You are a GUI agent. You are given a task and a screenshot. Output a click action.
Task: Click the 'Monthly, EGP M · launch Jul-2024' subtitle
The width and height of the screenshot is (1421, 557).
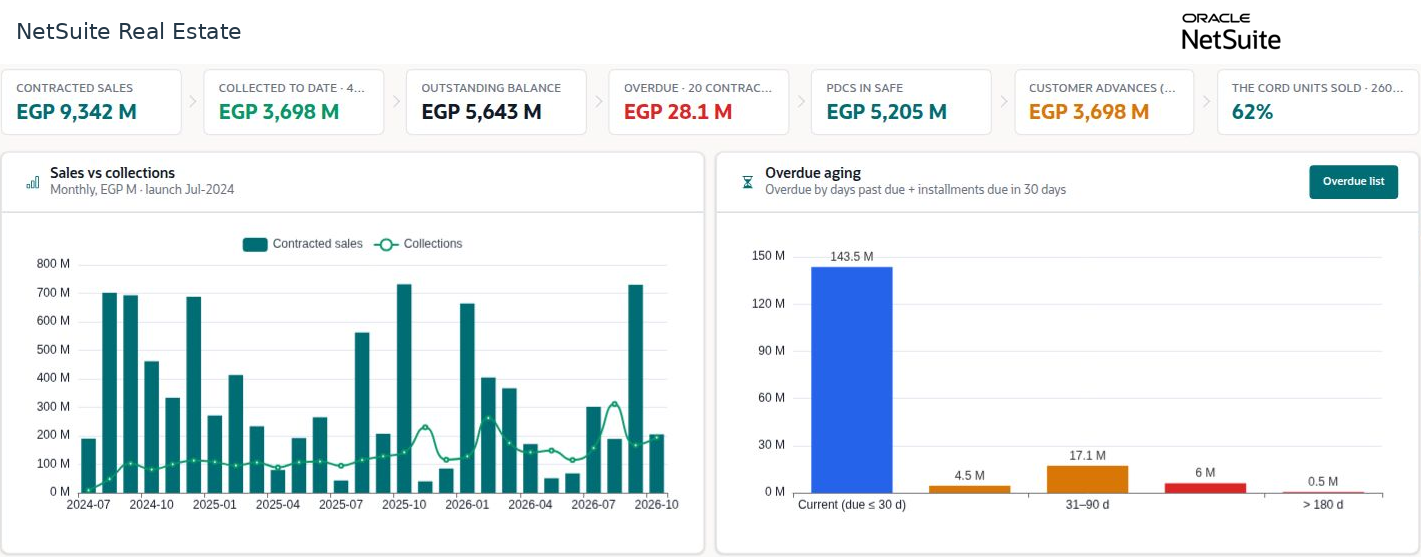pos(142,189)
